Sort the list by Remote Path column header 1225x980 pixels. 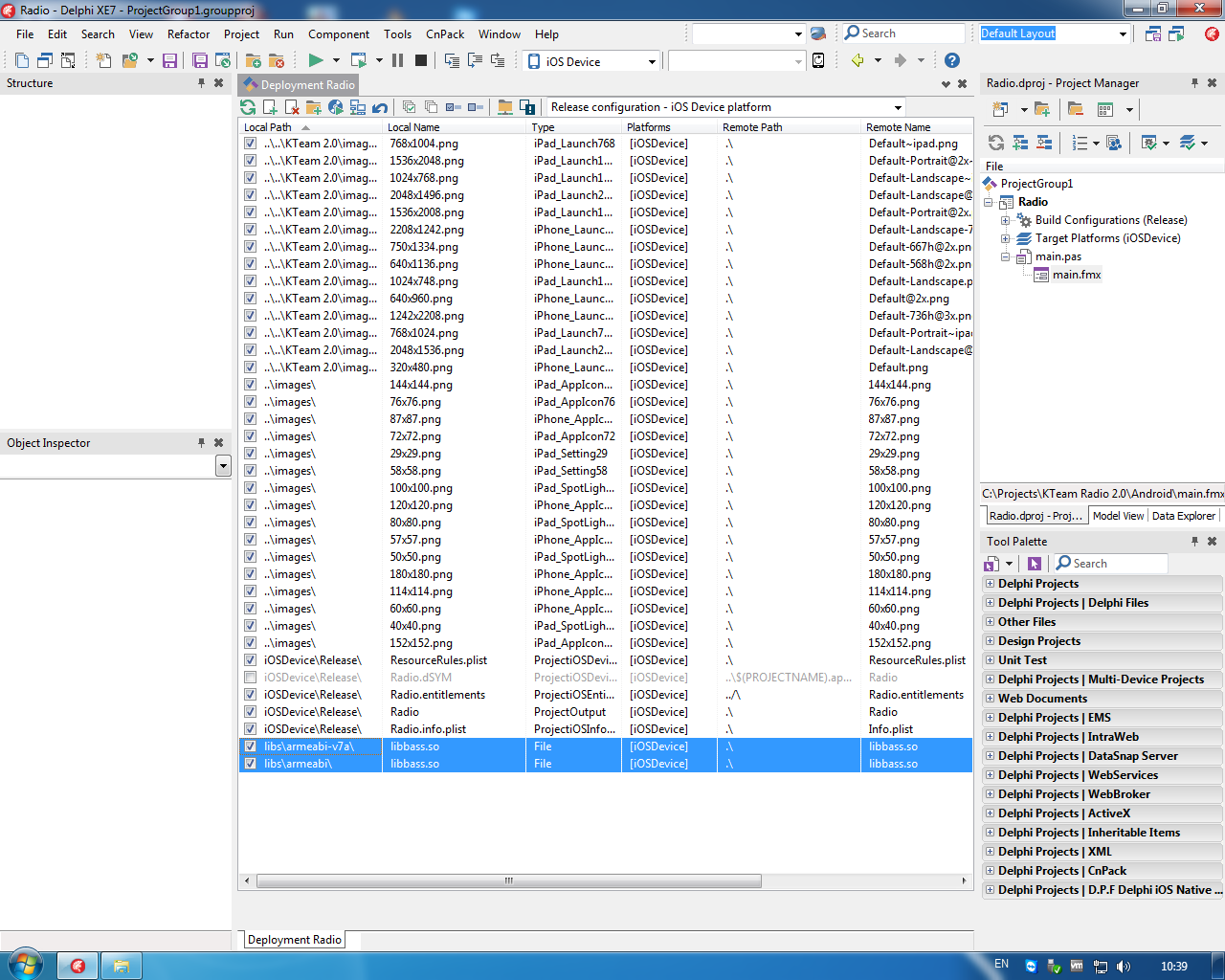tap(752, 127)
